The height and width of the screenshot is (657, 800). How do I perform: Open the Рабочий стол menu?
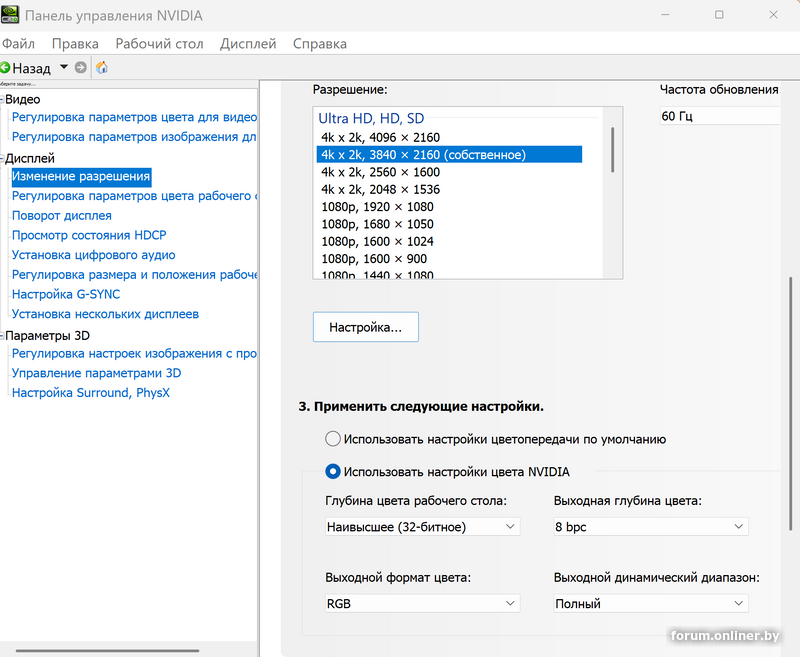[x=159, y=44]
